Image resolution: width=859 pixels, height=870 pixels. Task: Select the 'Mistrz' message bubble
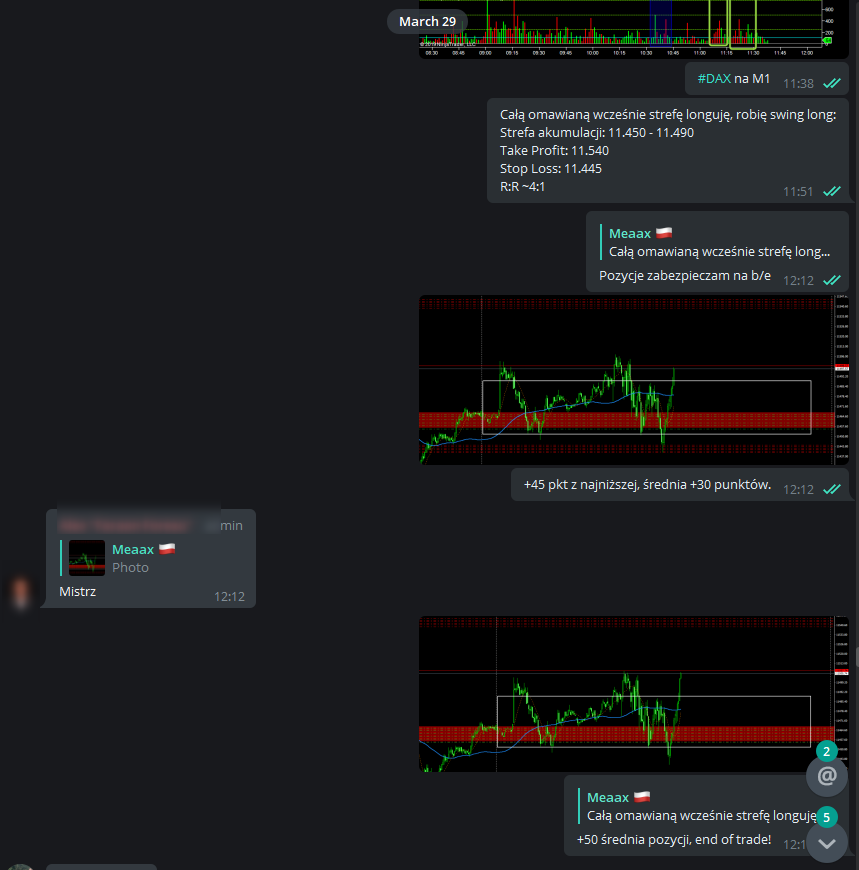(x=150, y=592)
